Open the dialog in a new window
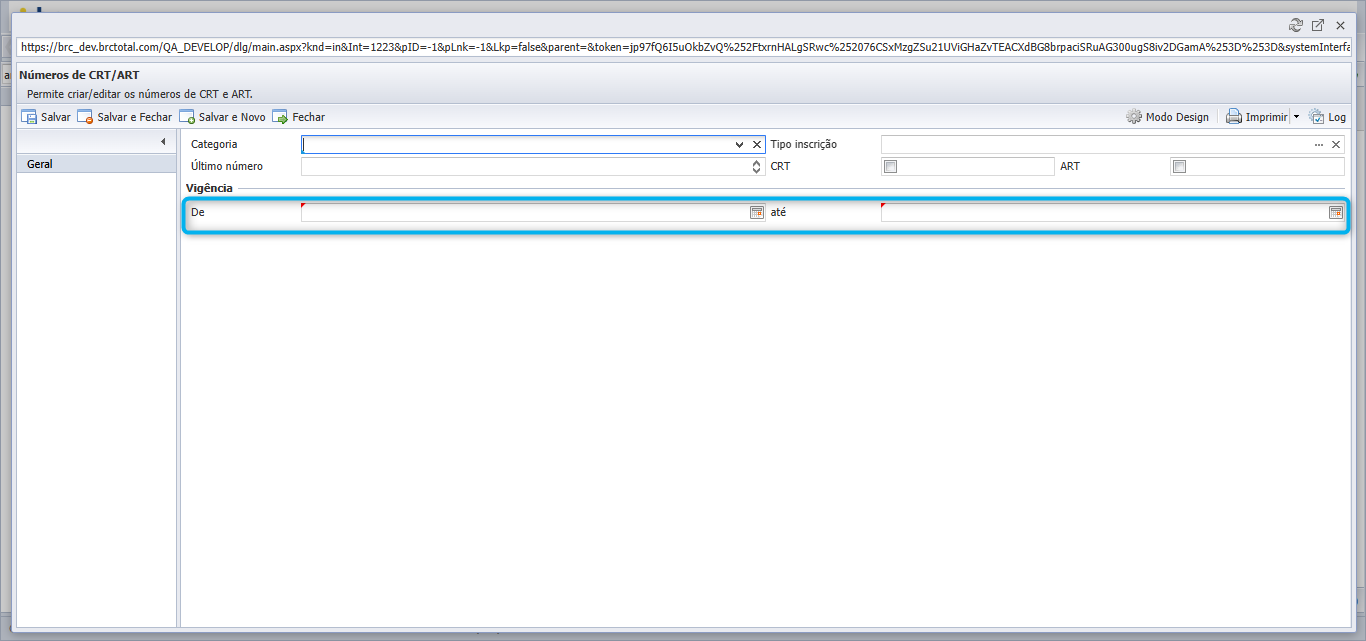1366x641 pixels. click(x=1318, y=25)
